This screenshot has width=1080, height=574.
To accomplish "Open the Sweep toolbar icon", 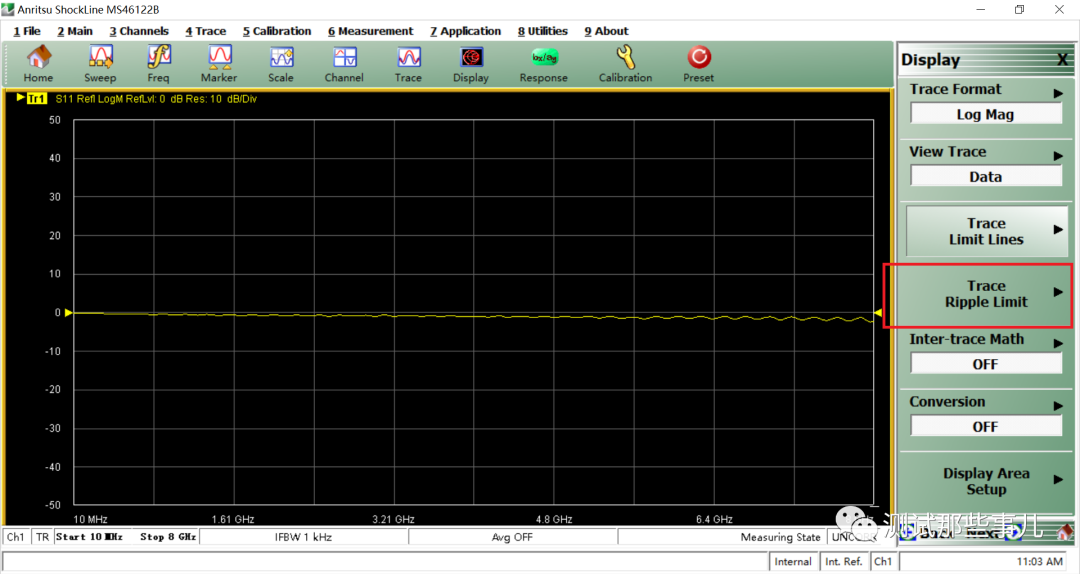I will pos(100,63).
